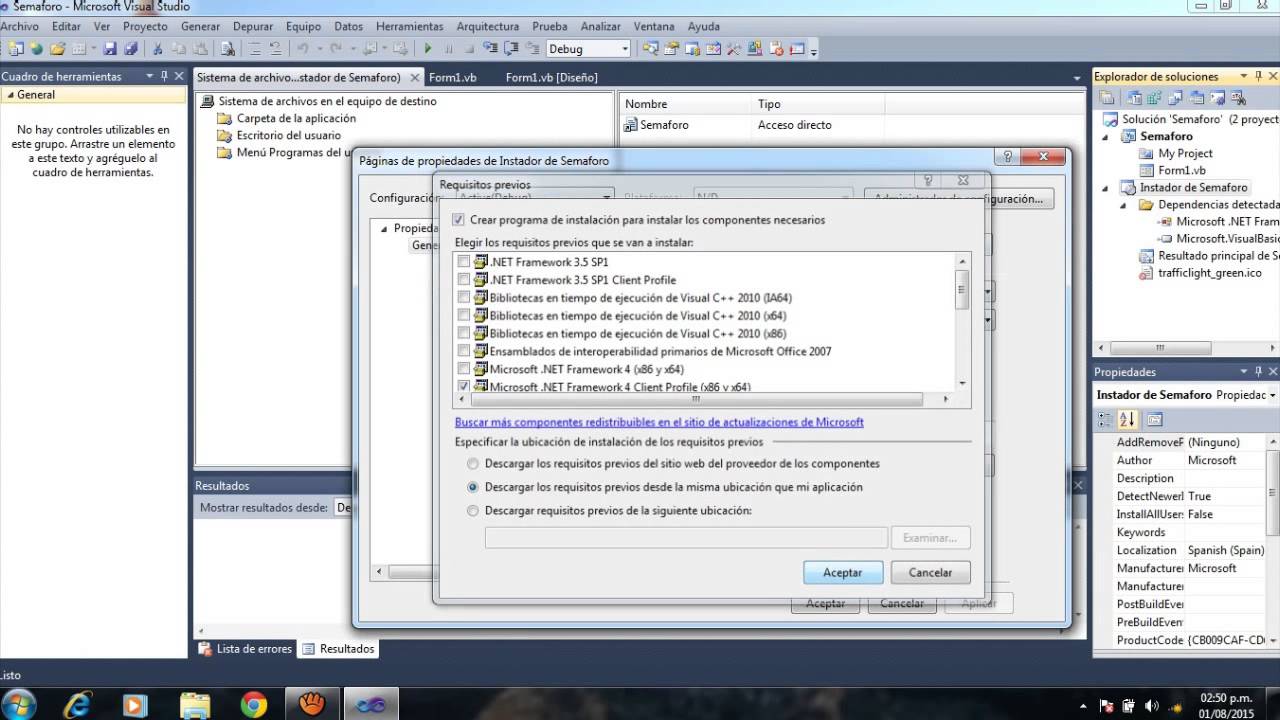
Task: Click the Windows Start button
Action: click(x=19, y=704)
